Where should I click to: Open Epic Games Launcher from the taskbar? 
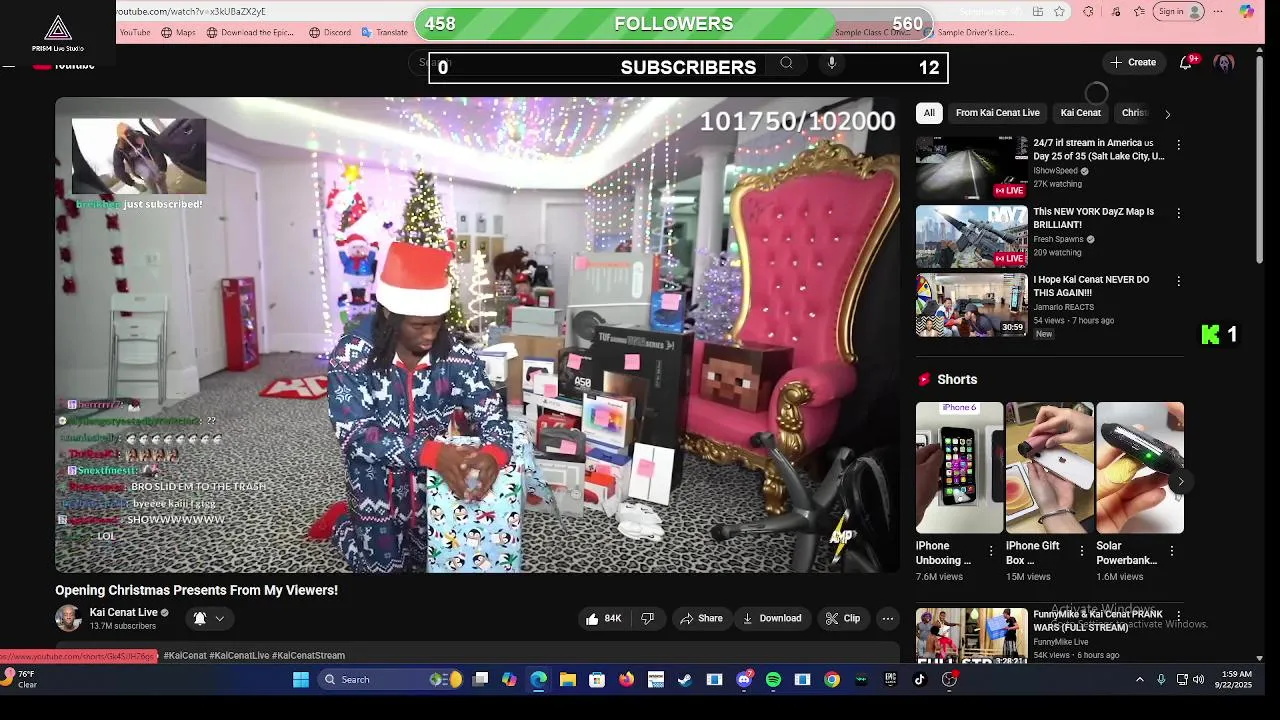(890, 680)
